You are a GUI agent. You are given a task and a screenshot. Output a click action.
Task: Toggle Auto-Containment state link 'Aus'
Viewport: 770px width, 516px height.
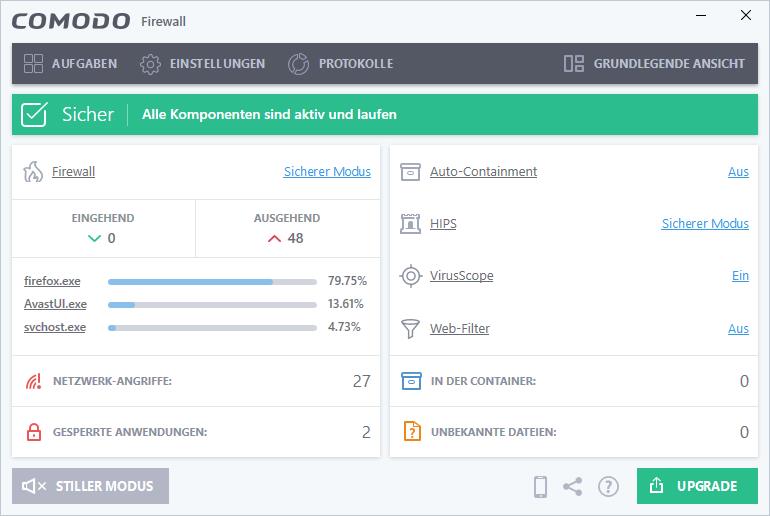click(738, 172)
